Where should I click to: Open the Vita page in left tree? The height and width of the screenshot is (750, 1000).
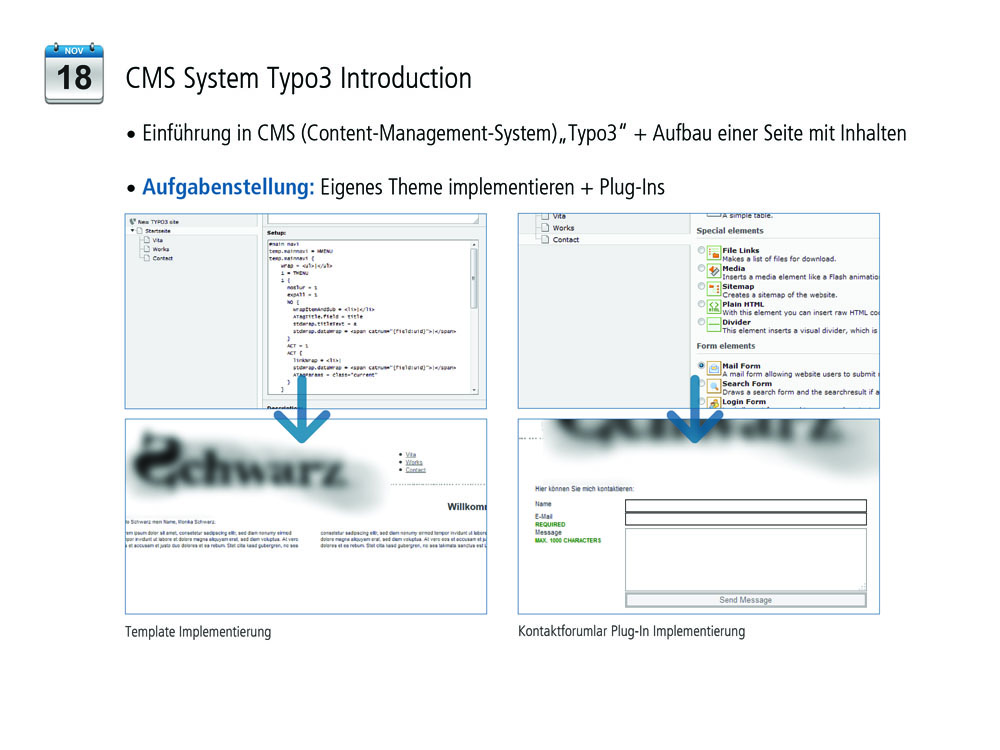click(158, 240)
